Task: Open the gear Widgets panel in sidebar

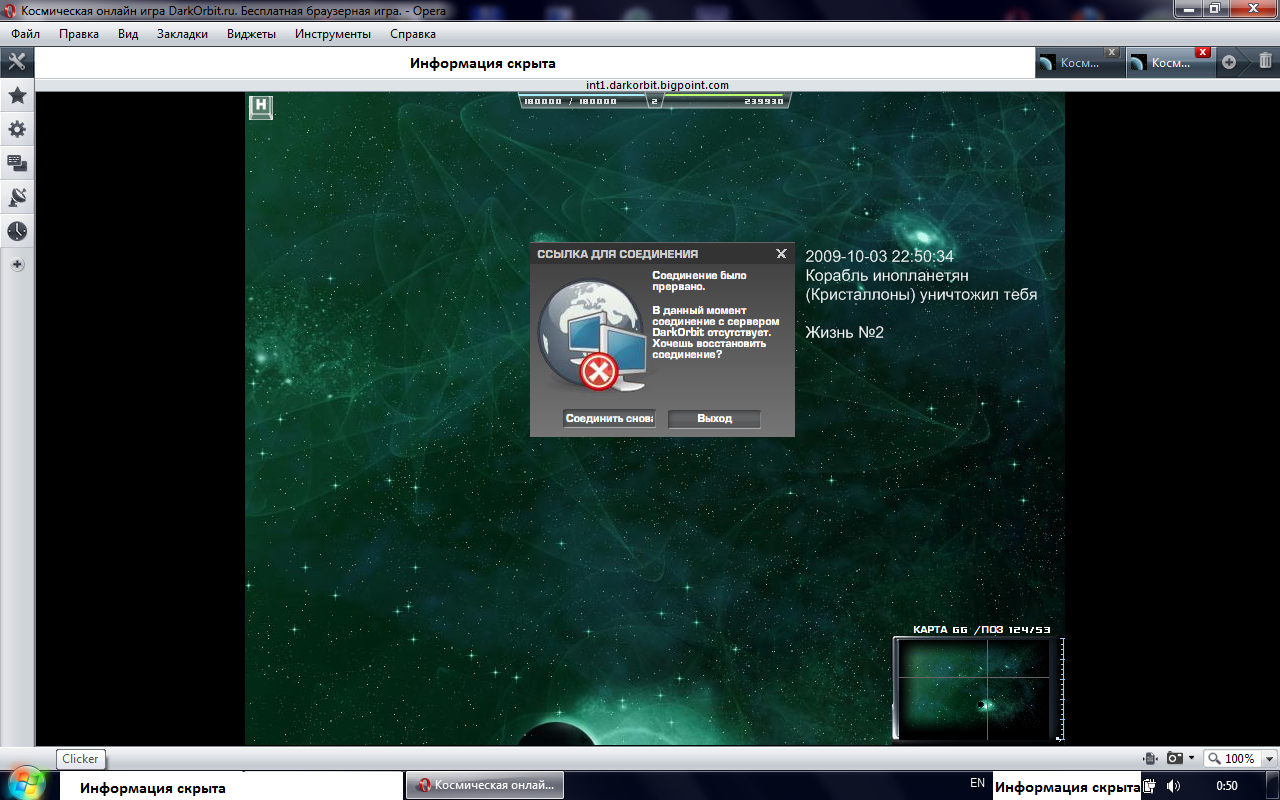Action: point(17,130)
